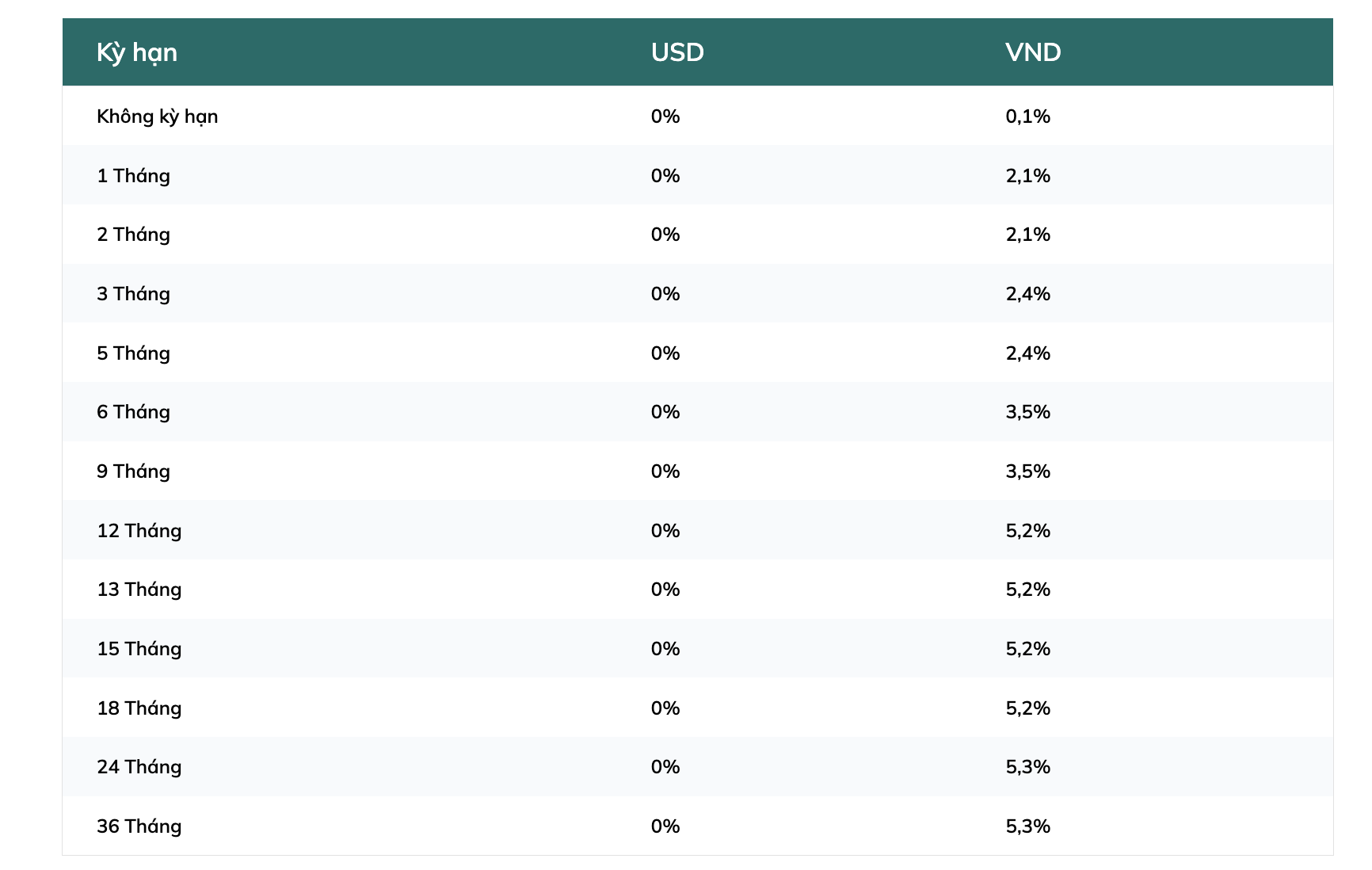The height and width of the screenshot is (870, 1372).
Task: Select the 15 Tháng term label
Action: pos(139,649)
